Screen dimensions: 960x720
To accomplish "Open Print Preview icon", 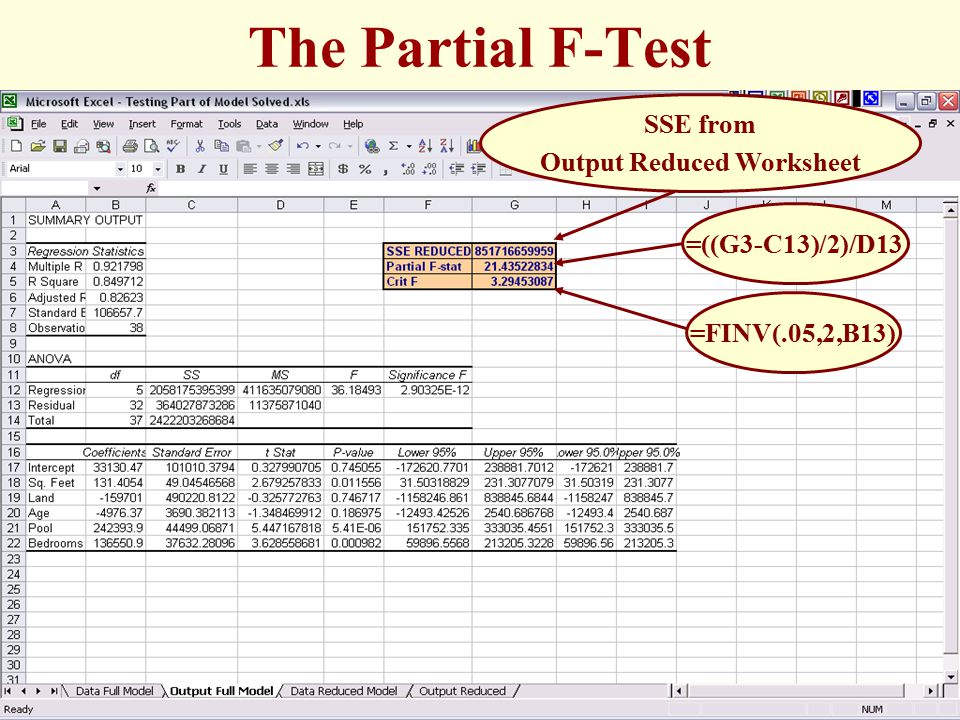I will (x=151, y=146).
